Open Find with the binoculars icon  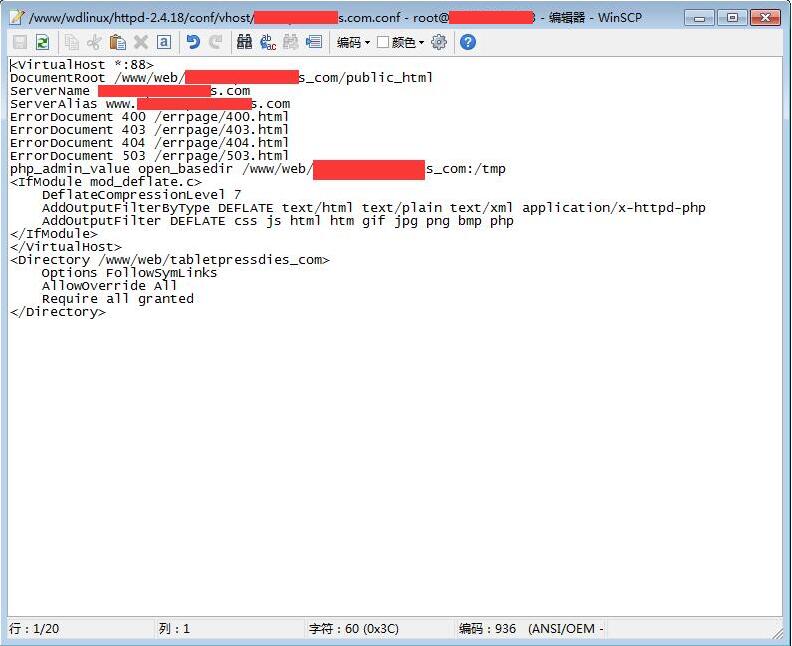[244, 42]
